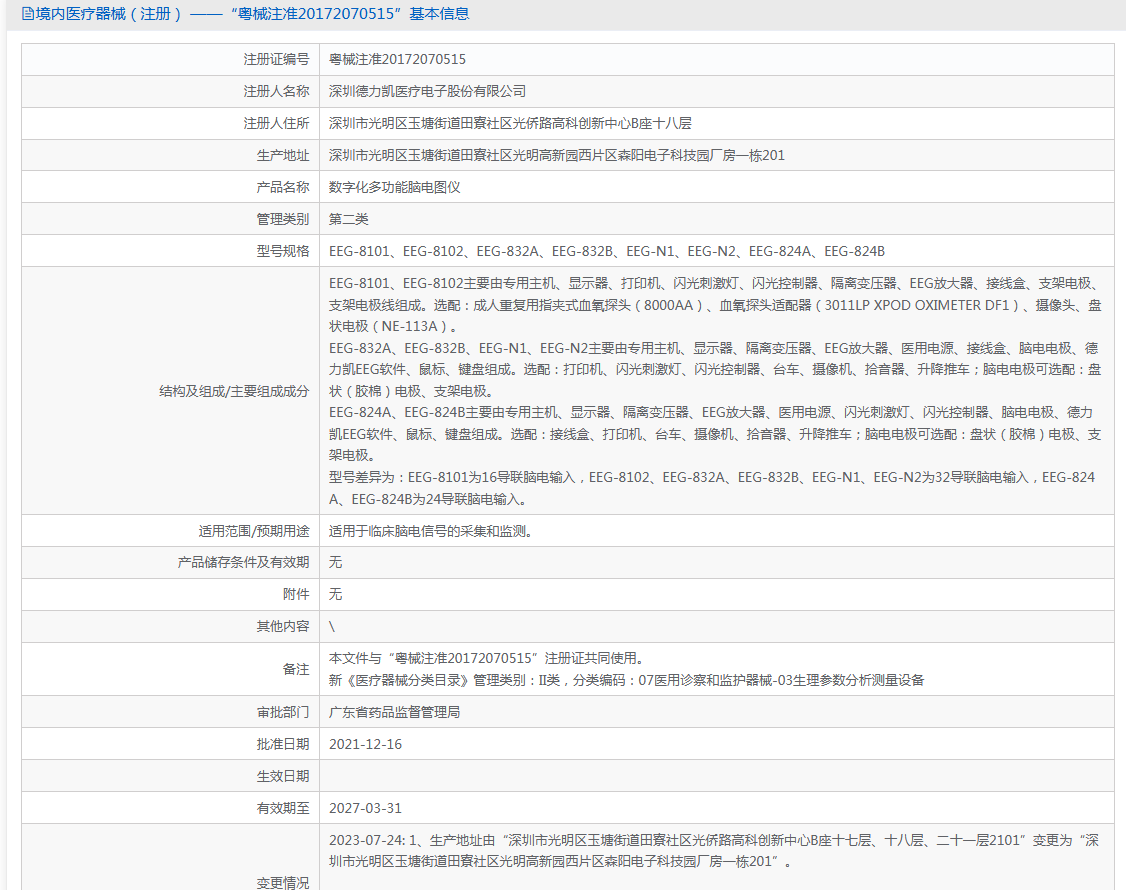Click the label '生产地址'
Viewport: 1126px width, 890px height.
pyautogui.click(x=283, y=155)
